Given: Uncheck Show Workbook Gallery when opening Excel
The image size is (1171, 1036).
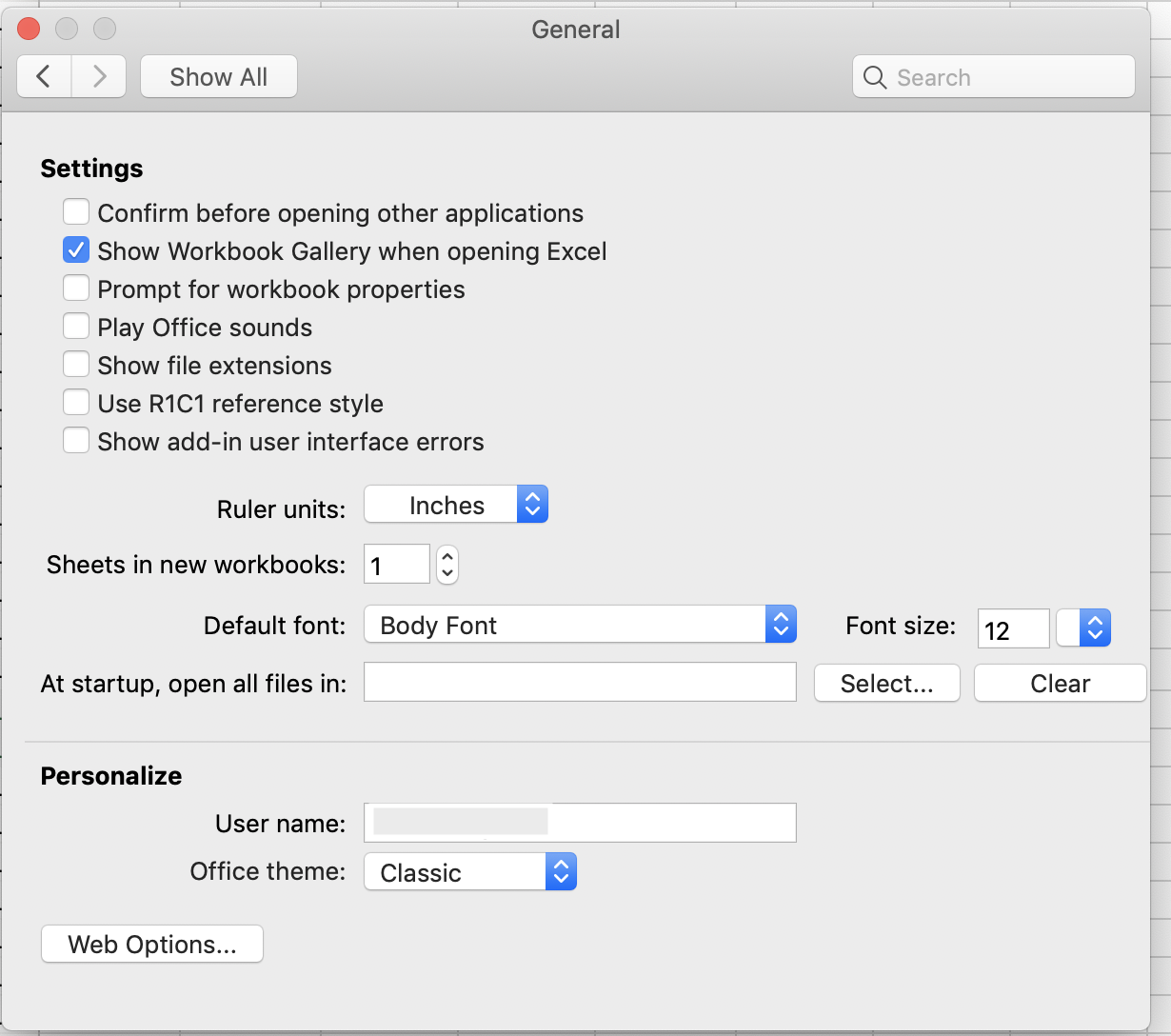Looking at the screenshot, I should click(76, 249).
